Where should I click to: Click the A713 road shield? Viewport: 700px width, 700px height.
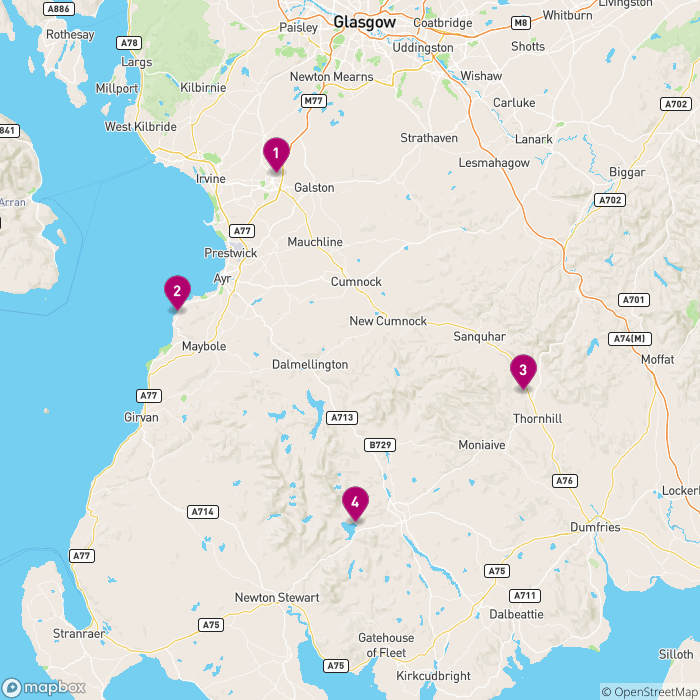click(x=342, y=417)
